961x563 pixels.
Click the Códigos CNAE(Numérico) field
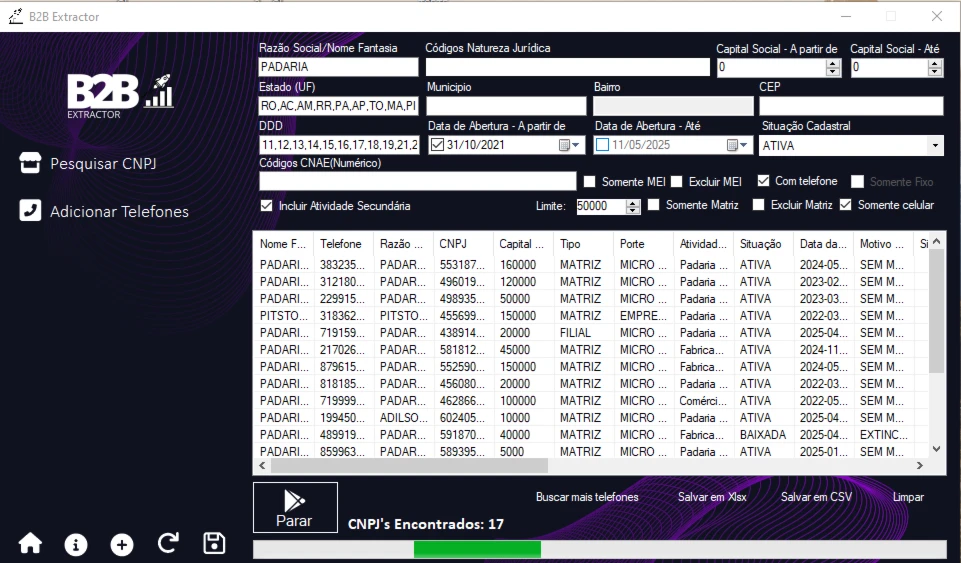417,181
